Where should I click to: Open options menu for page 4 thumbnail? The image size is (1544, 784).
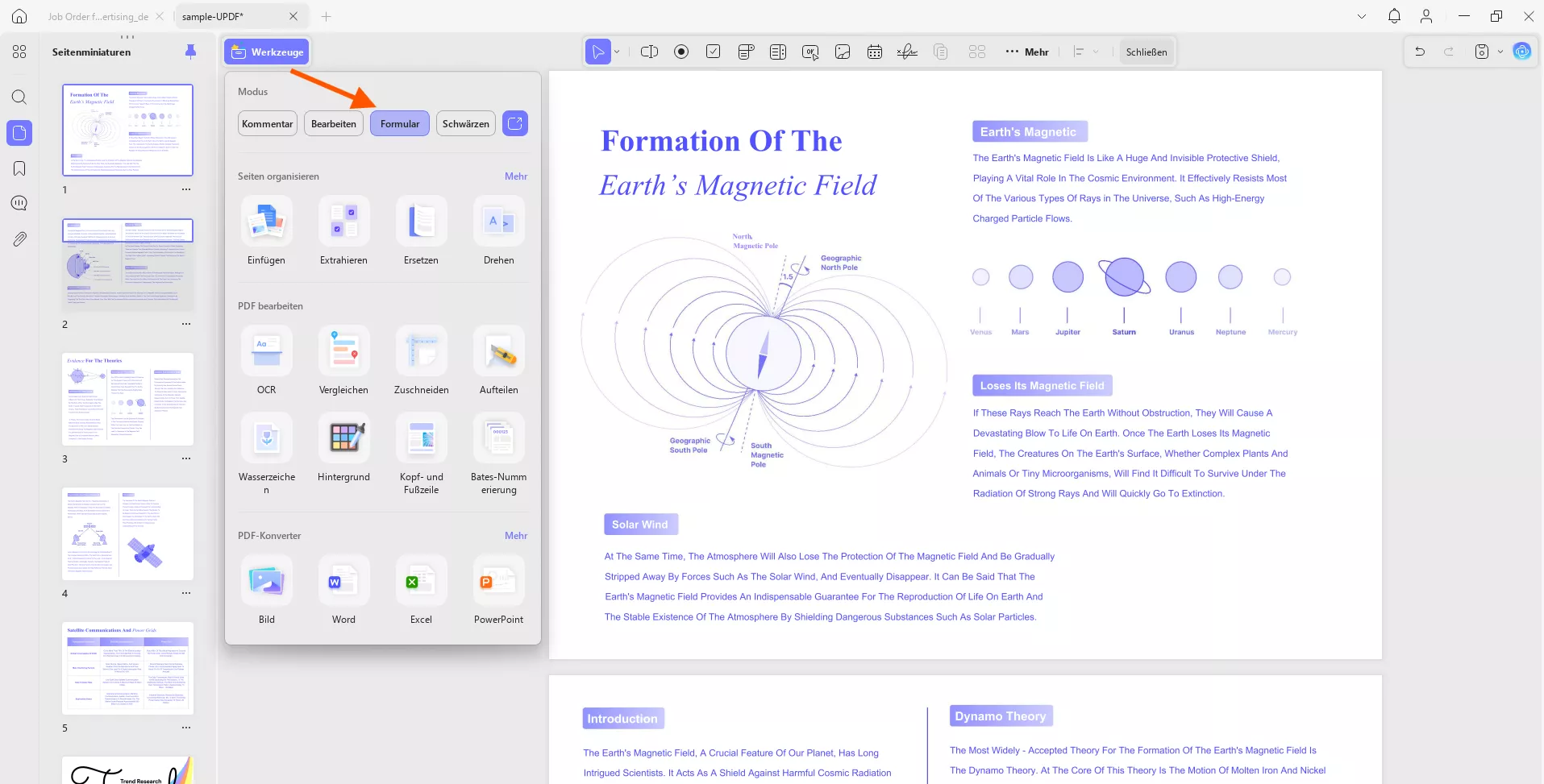186,593
